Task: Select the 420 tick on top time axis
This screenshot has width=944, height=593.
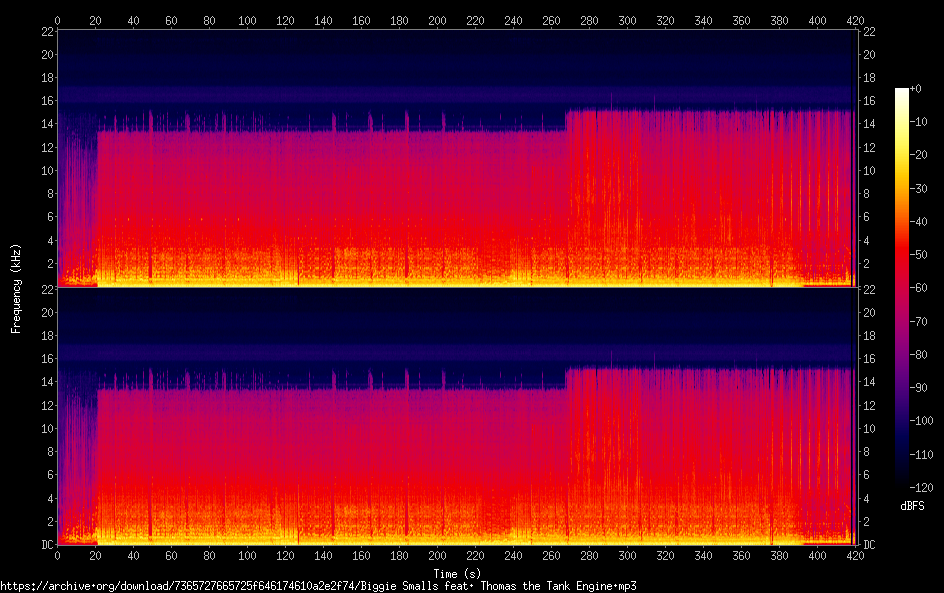Action: (x=854, y=19)
